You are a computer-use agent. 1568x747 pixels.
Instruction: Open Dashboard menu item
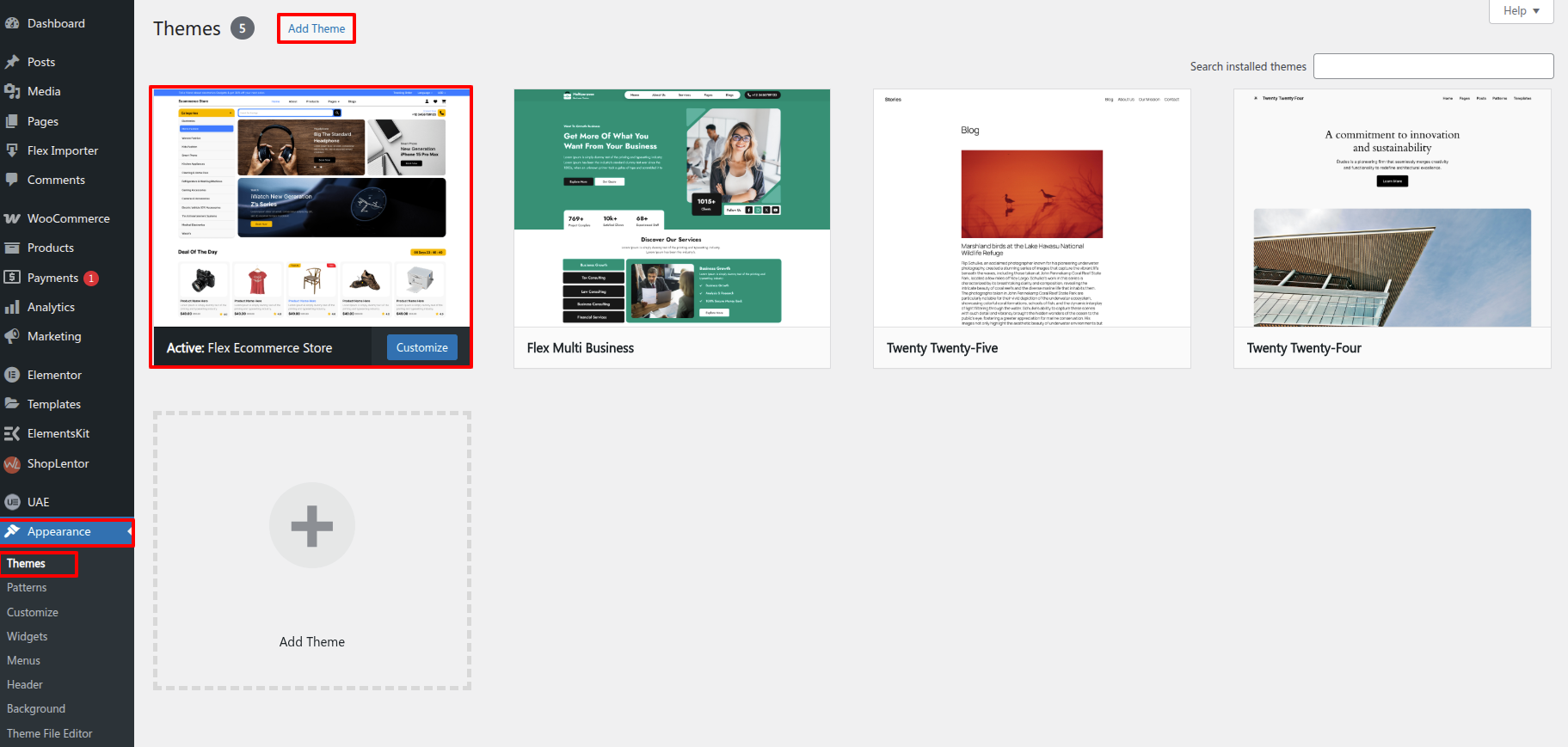click(56, 23)
